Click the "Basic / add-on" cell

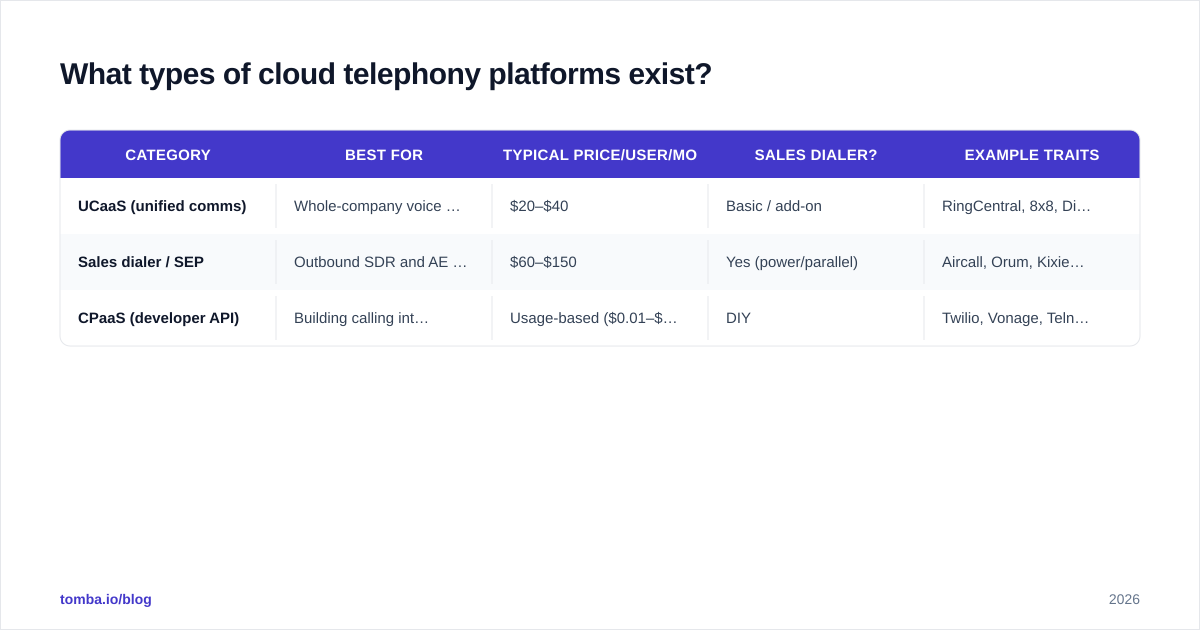[x=816, y=206]
